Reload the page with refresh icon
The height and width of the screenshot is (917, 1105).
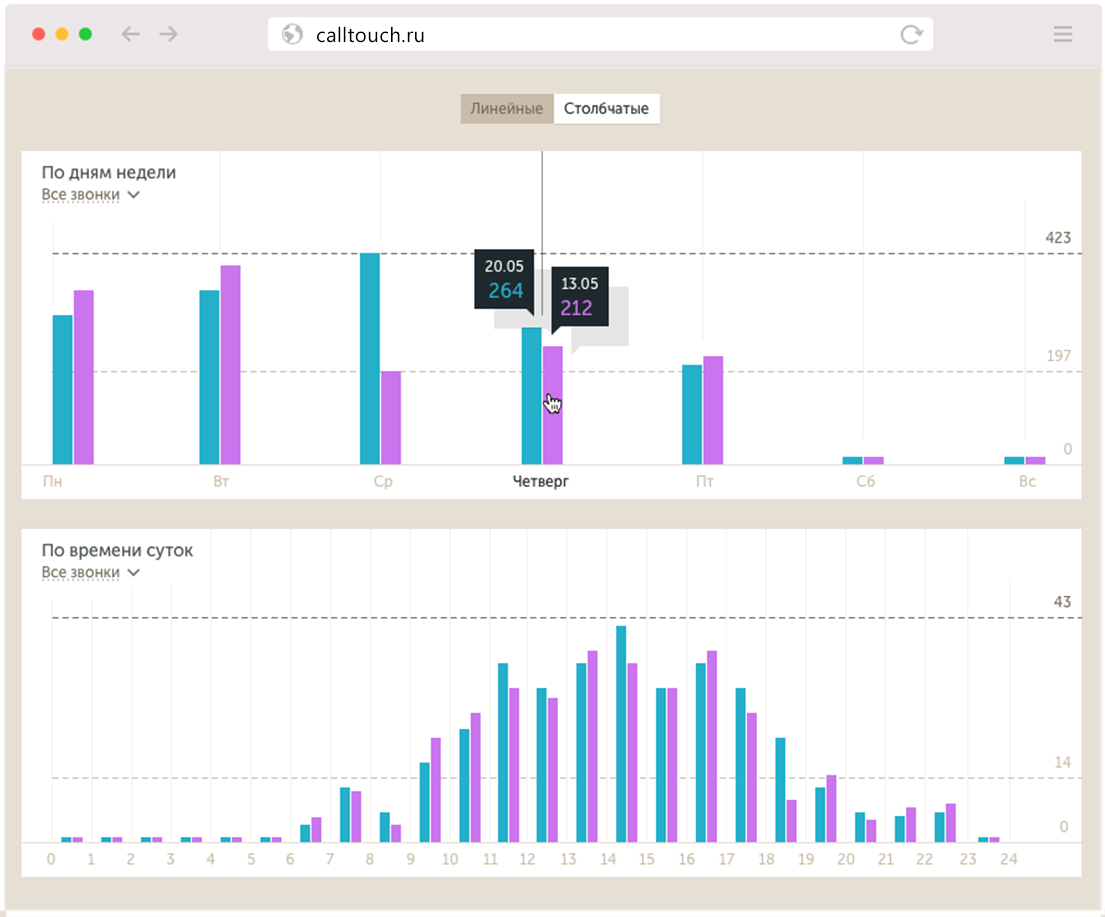(911, 35)
